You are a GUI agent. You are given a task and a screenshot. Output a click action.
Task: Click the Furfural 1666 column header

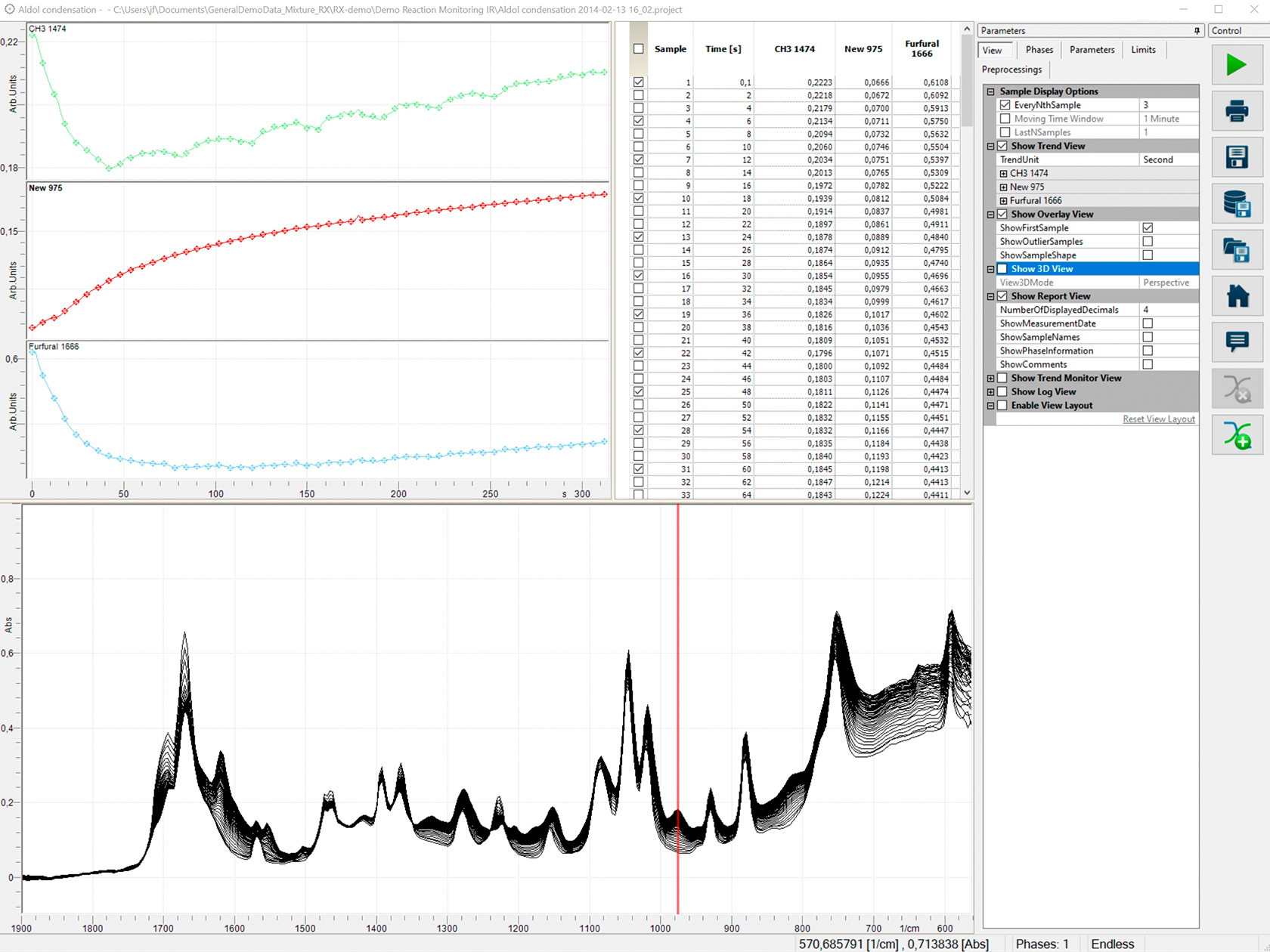pos(922,49)
